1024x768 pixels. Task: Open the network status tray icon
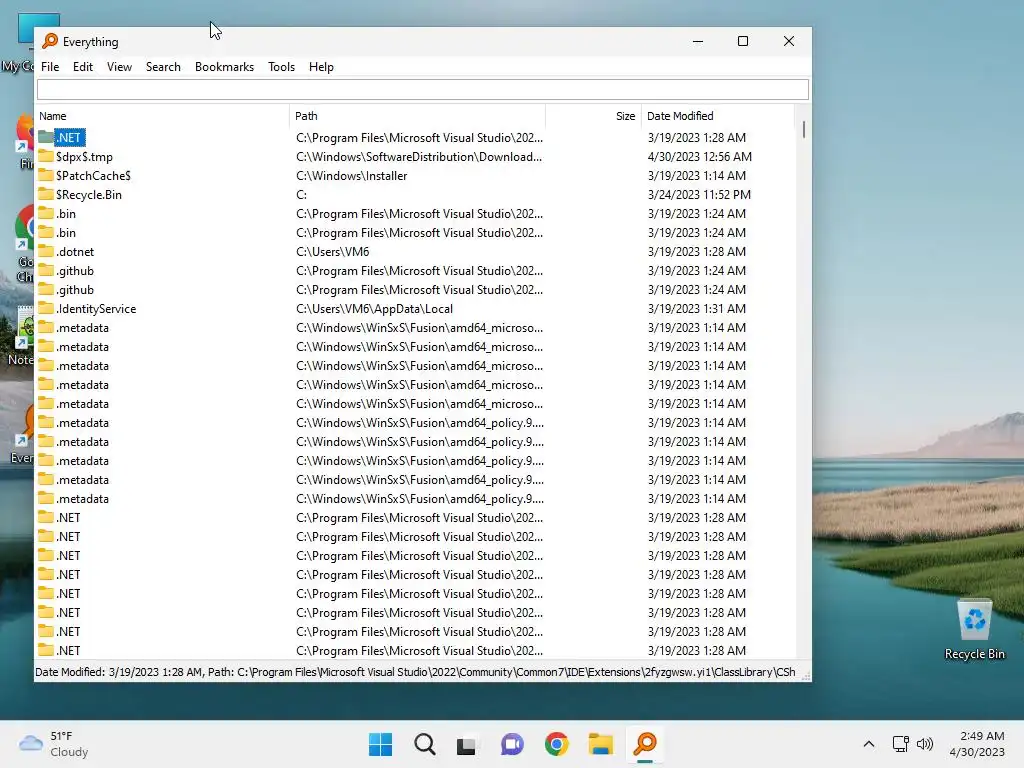point(901,744)
